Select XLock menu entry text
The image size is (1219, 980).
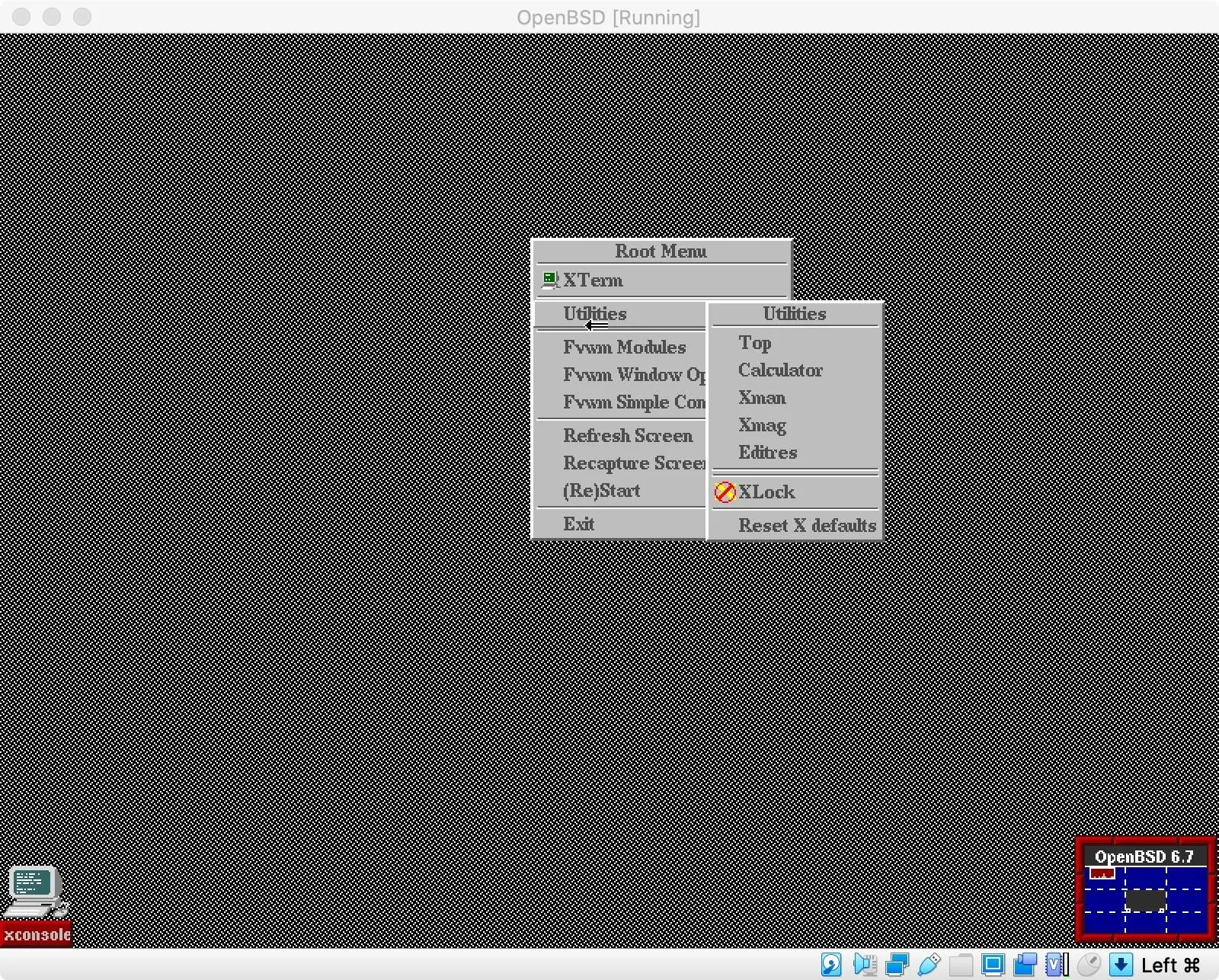[x=766, y=492]
